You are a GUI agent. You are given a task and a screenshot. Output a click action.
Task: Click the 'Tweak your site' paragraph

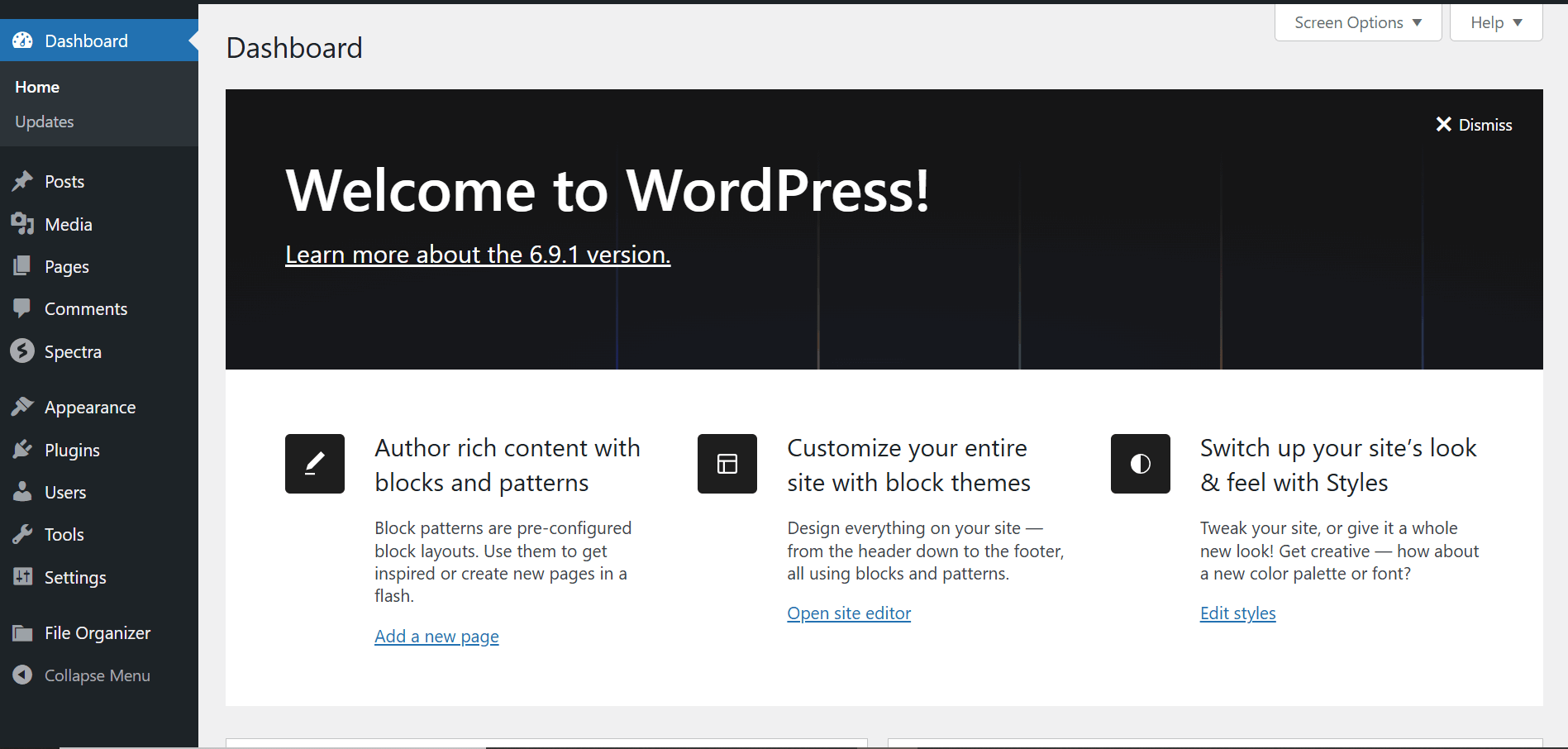pyautogui.click(x=1339, y=551)
